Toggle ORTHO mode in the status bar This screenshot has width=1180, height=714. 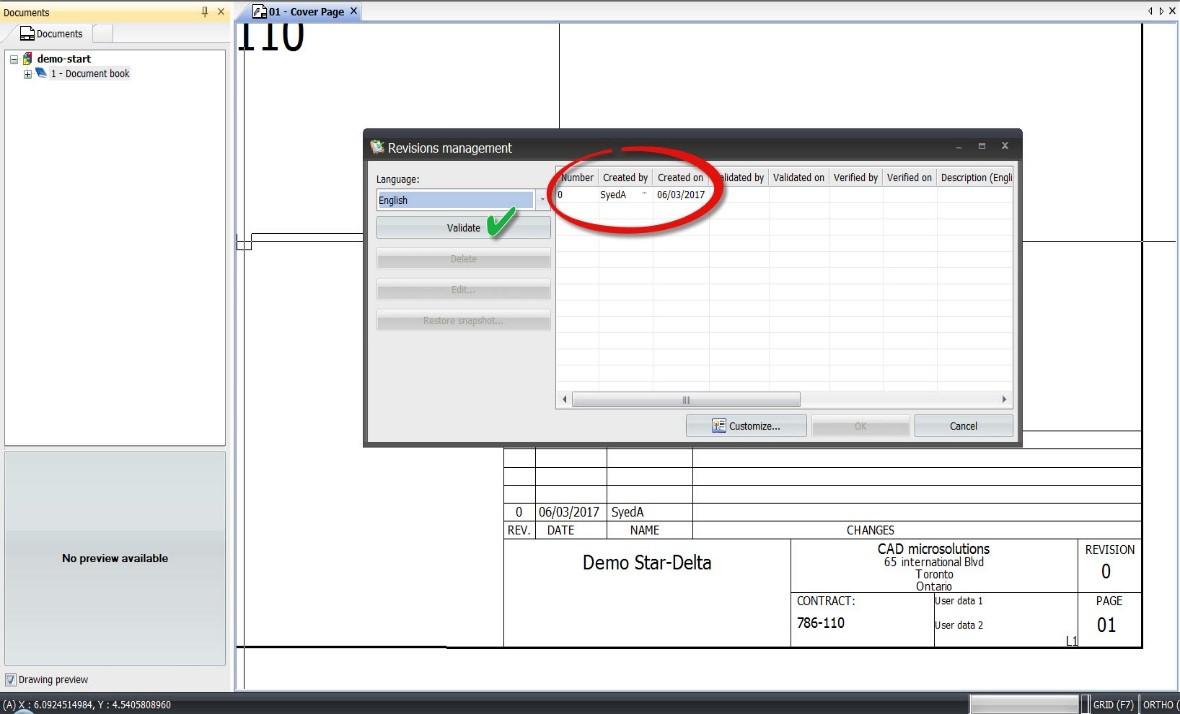[x=1160, y=705]
